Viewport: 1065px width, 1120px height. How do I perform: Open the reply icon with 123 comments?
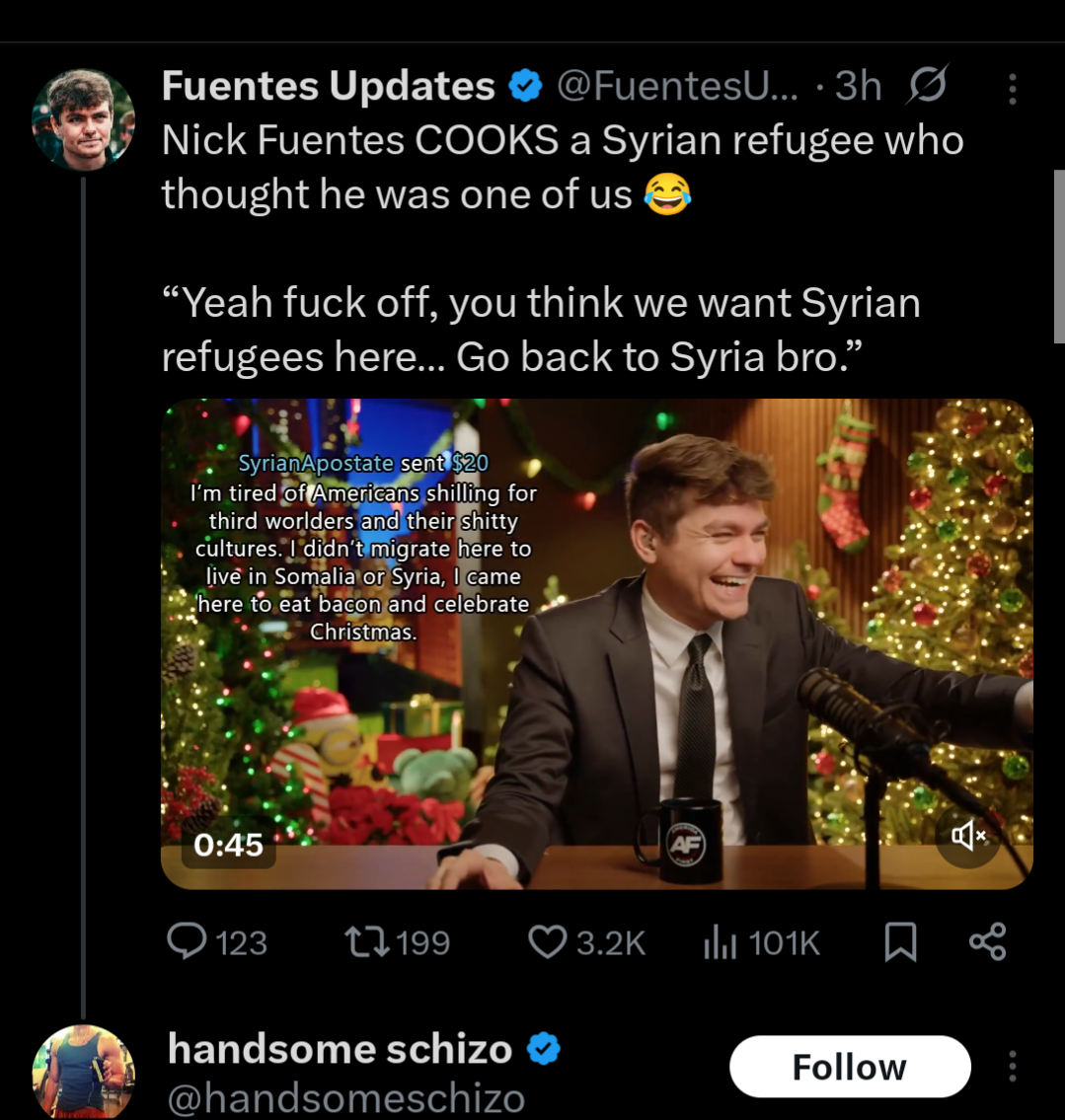tap(188, 941)
